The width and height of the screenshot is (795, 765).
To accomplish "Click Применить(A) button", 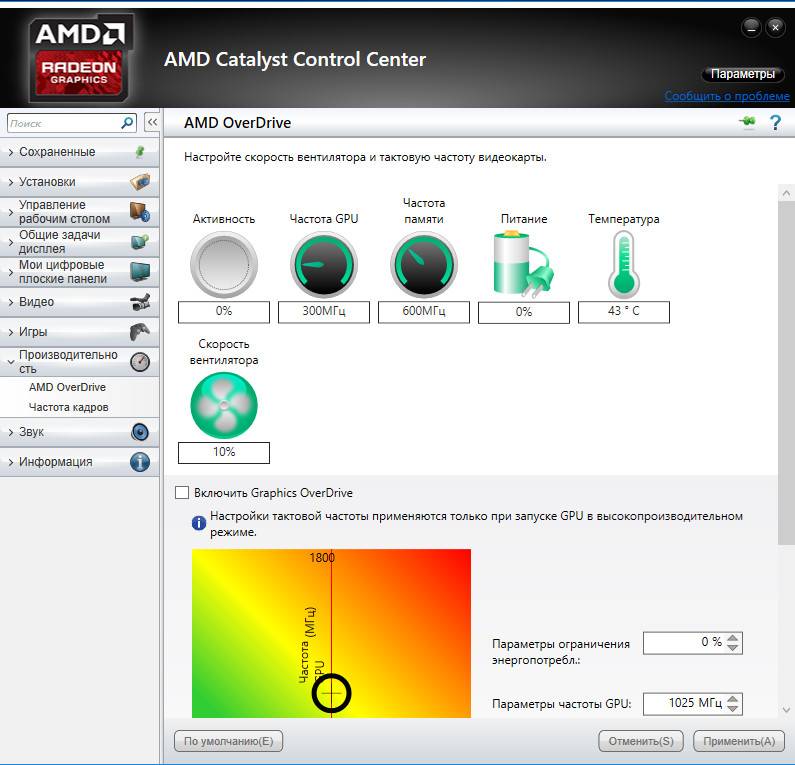I will pos(739,741).
